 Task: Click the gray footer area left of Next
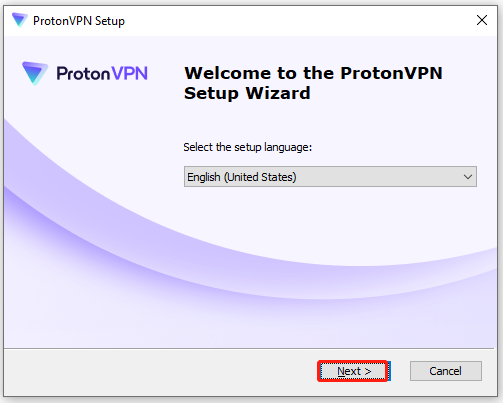click(x=160, y=372)
